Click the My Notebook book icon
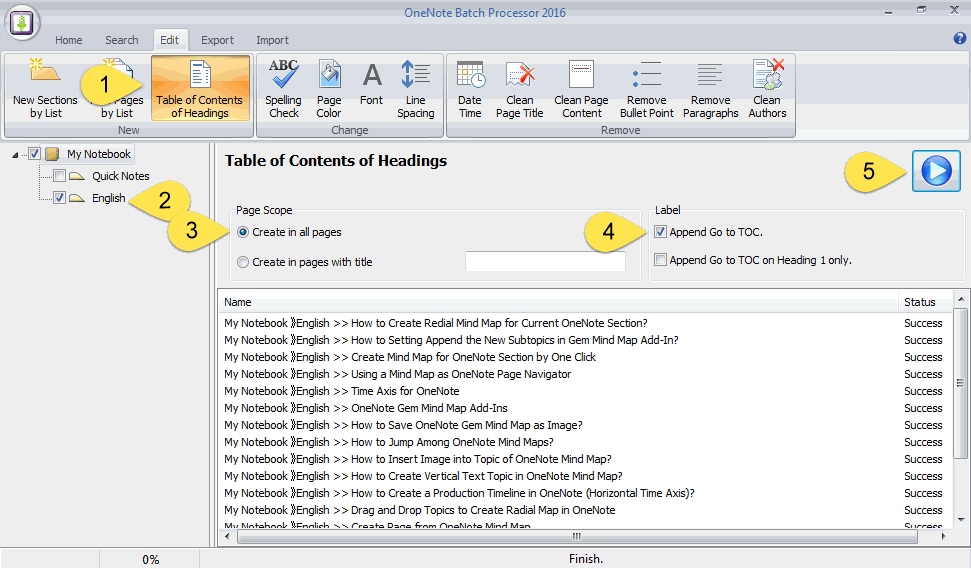Image resolution: width=971 pixels, height=569 pixels. click(x=53, y=154)
